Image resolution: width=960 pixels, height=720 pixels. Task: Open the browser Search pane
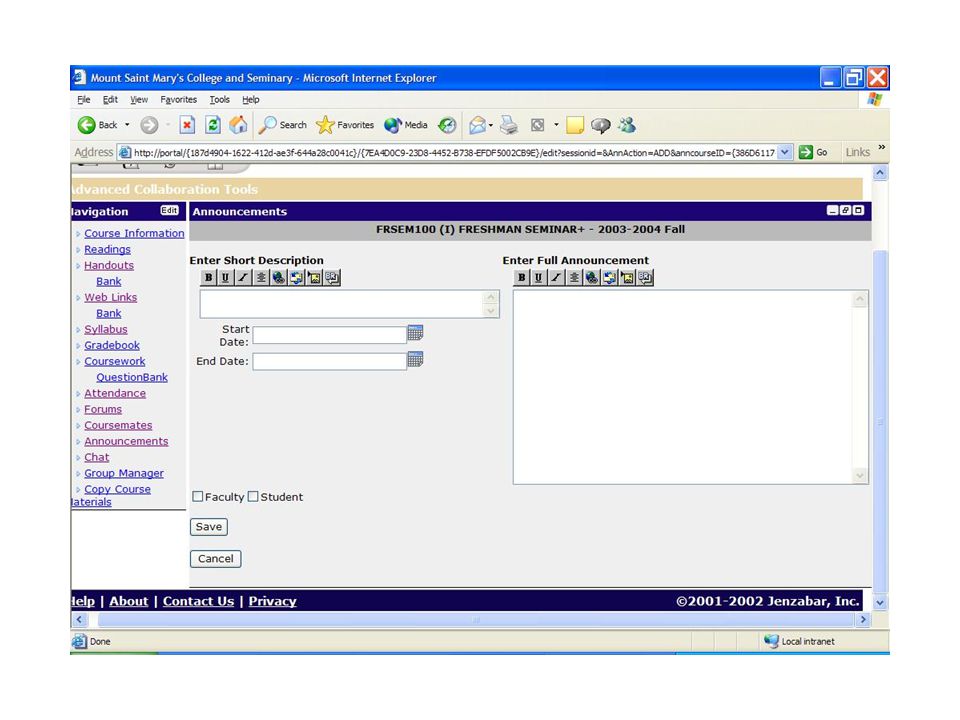[x=282, y=125]
